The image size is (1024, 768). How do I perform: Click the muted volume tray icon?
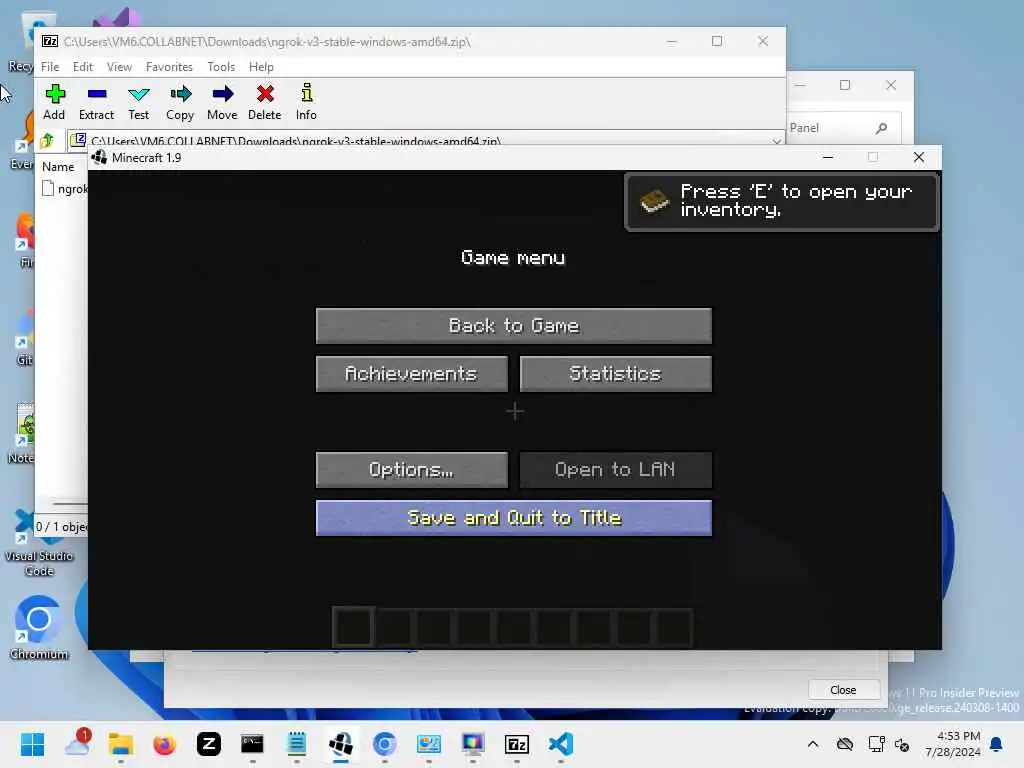903,744
